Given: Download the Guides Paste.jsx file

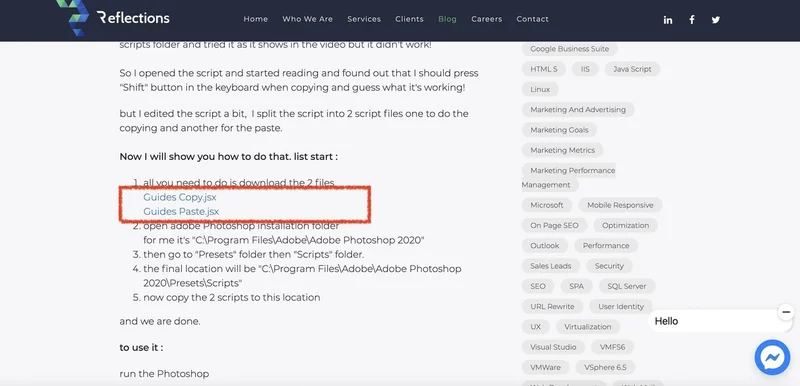Looking at the screenshot, I should (181, 211).
